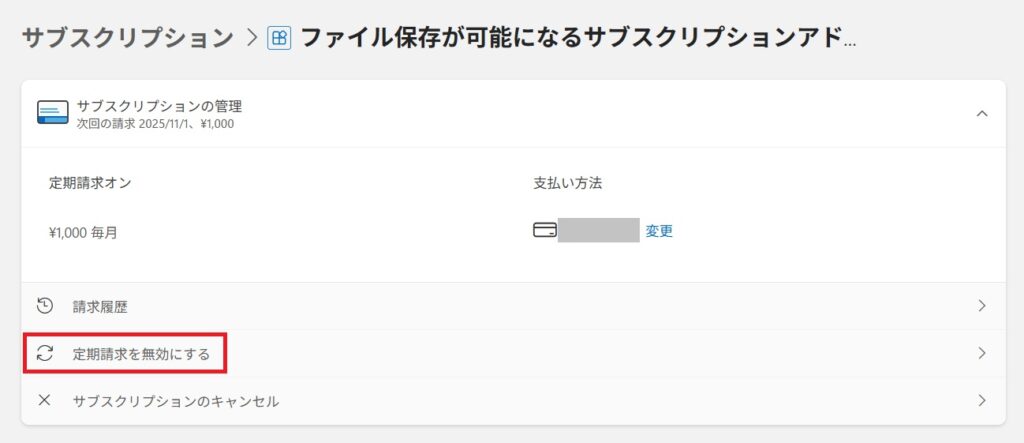Collapse the subscription management section chevron
This screenshot has height=443, width=1024.
click(x=982, y=114)
